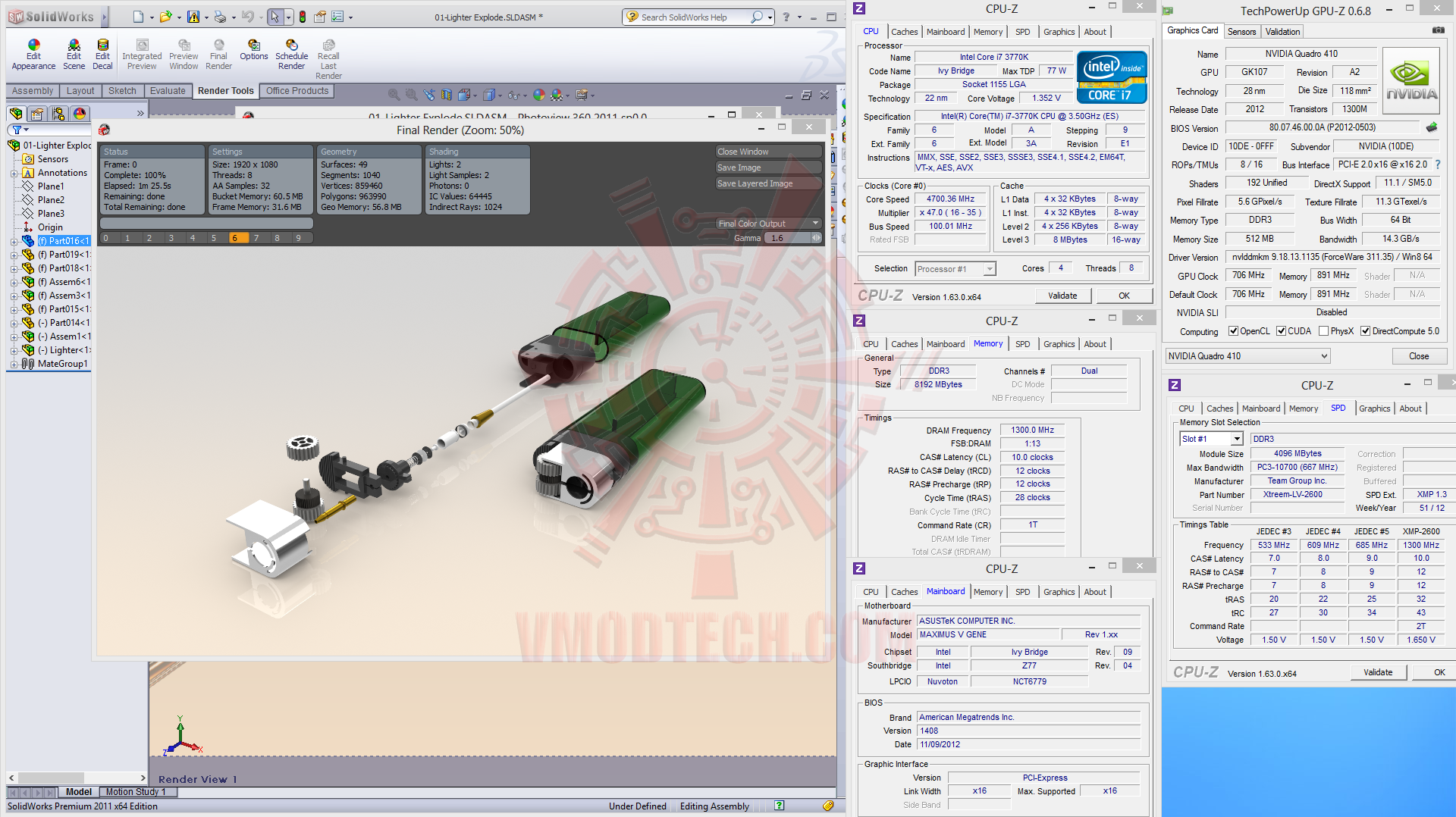The image size is (1456, 817).
Task: Click the Rebuild traffic light icon
Action: point(303,17)
